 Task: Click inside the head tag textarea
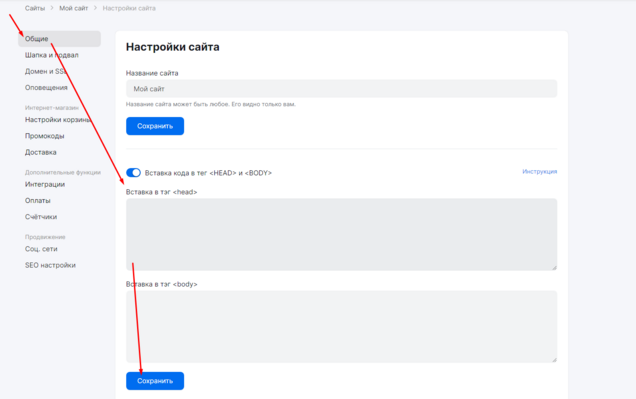[x=342, y=234]
